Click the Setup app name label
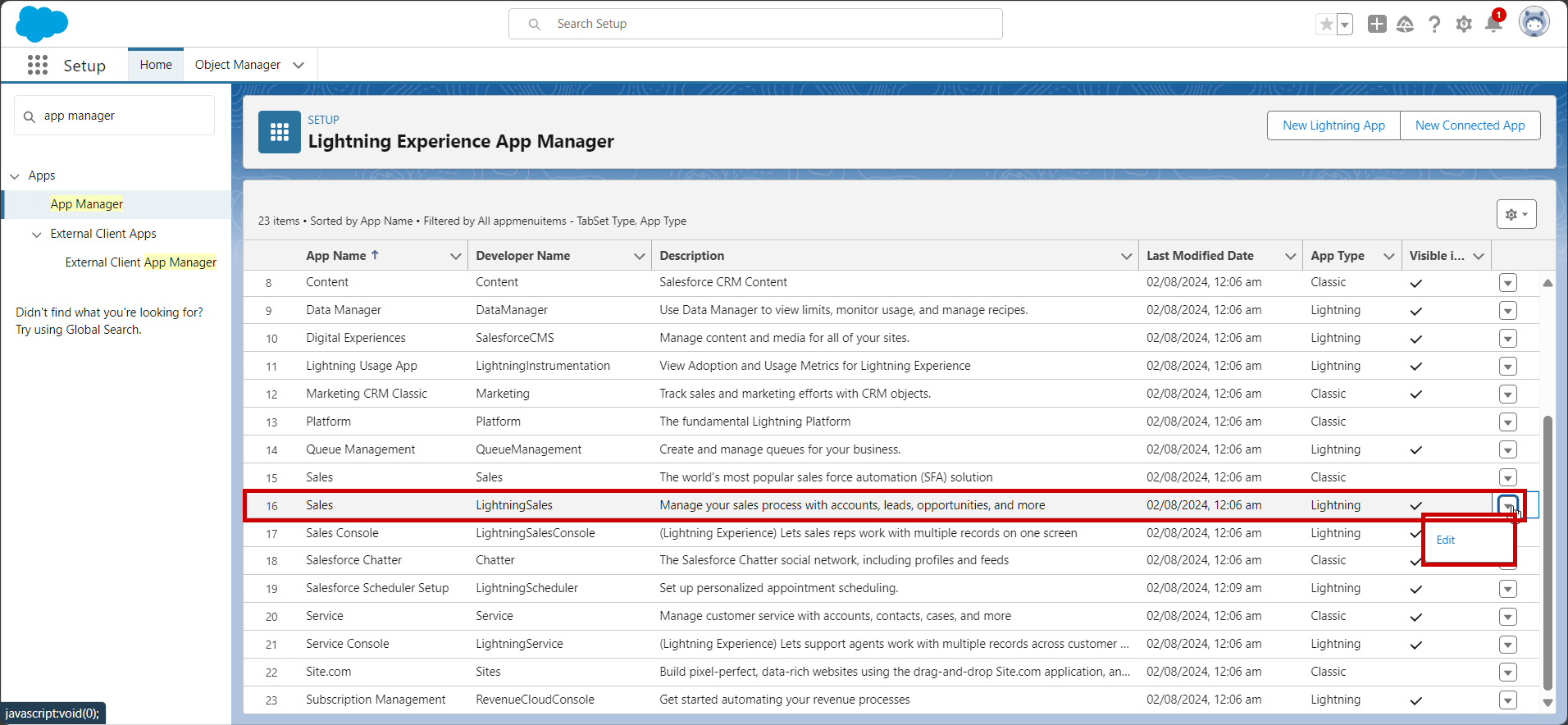 click(x=84, y=66)
